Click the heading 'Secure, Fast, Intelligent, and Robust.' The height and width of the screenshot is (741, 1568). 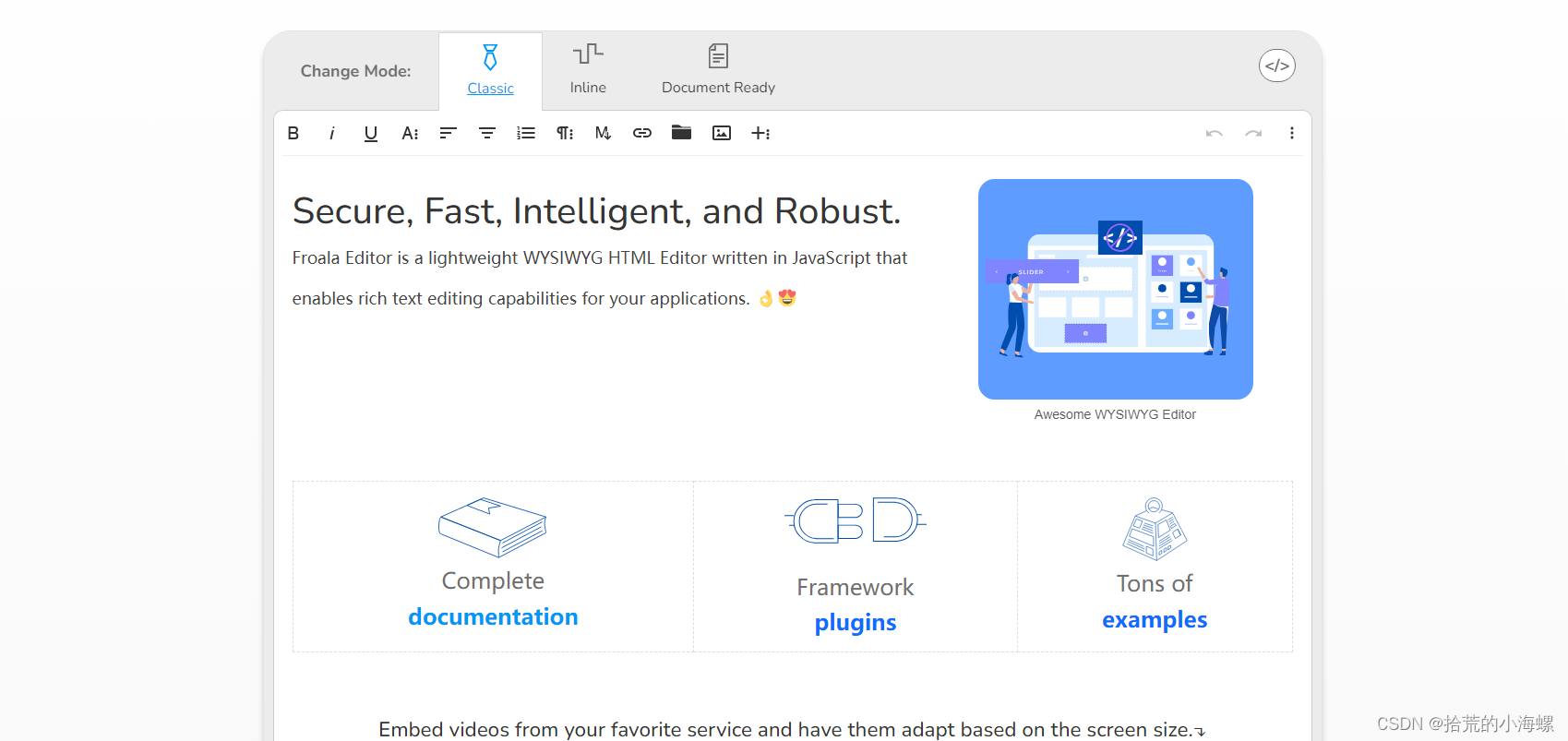pyautogui.click(x=596, y=211)
